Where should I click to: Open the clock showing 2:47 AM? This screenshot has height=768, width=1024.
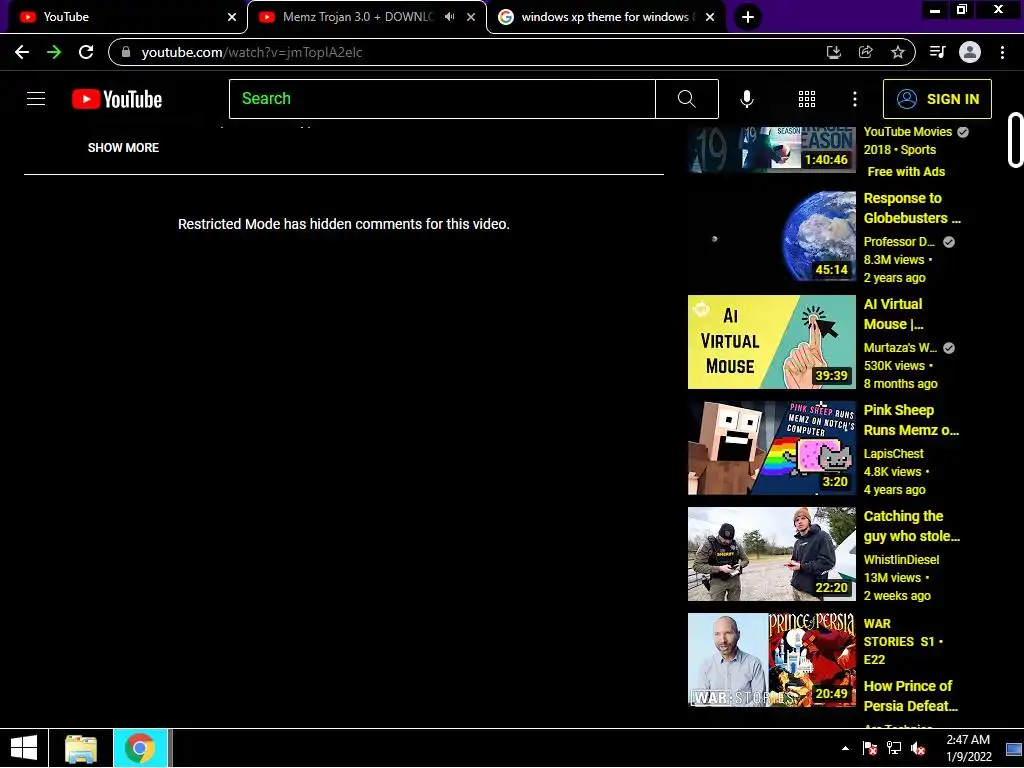coord(968,748)
